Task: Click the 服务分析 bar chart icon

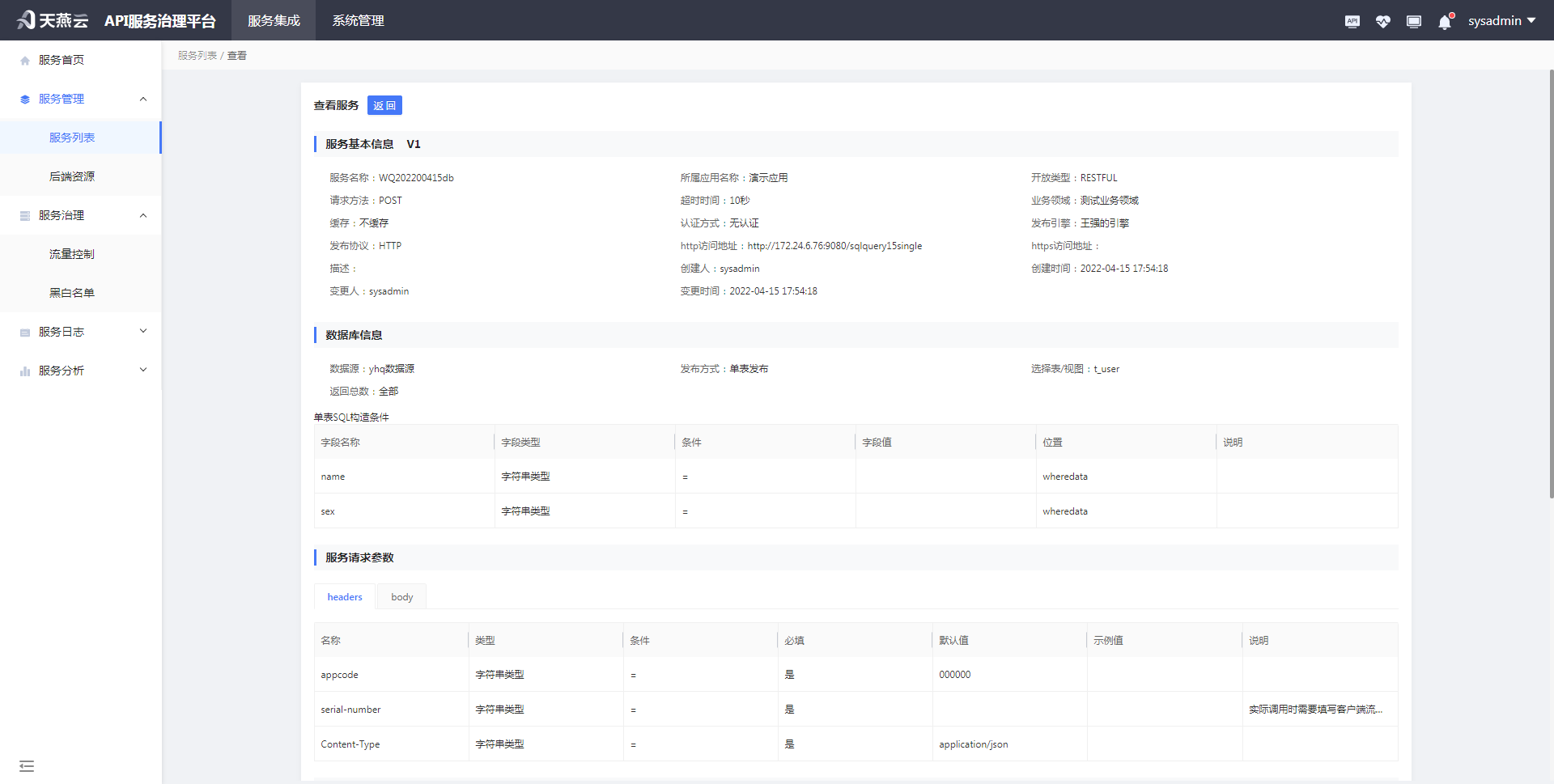Action: coord(24,370)
